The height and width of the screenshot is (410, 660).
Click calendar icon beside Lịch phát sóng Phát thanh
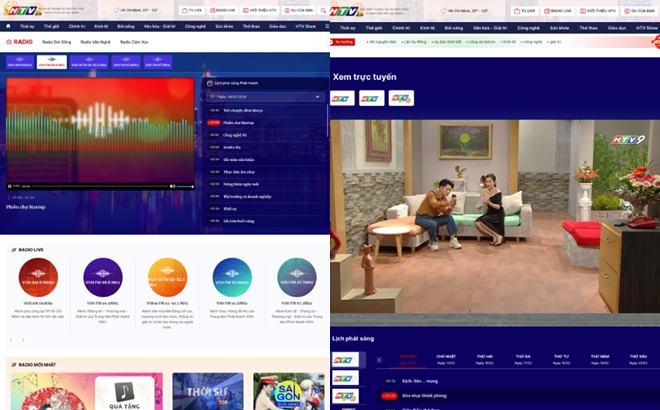tap(210, 83)
